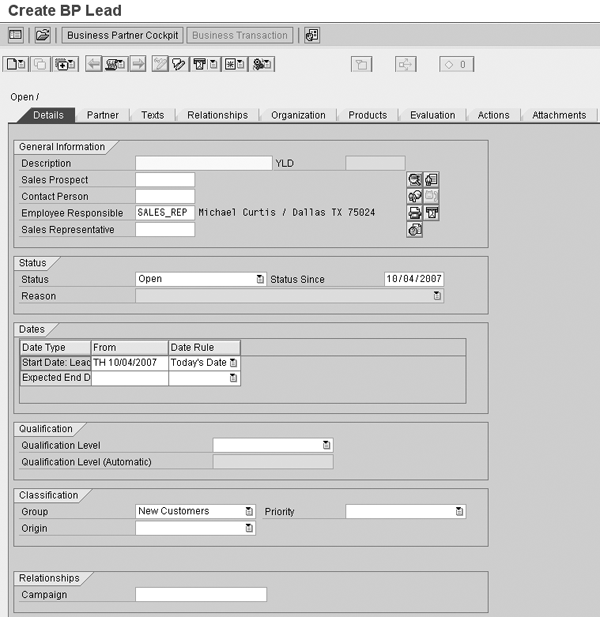
Task: Open the Expected End Date rule dropdown
Action: 233,378
